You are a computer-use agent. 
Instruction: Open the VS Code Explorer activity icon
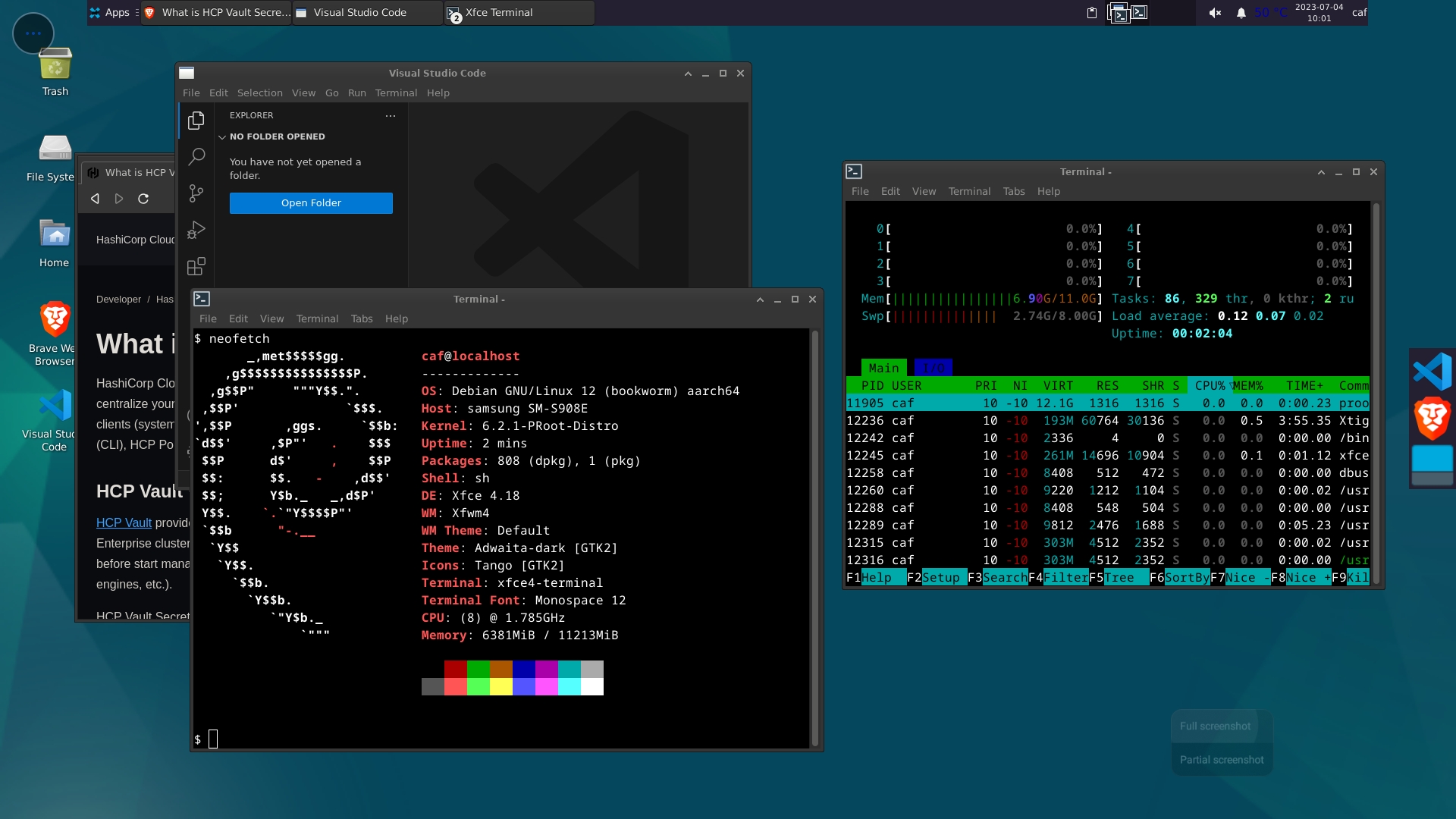(196, 121)
